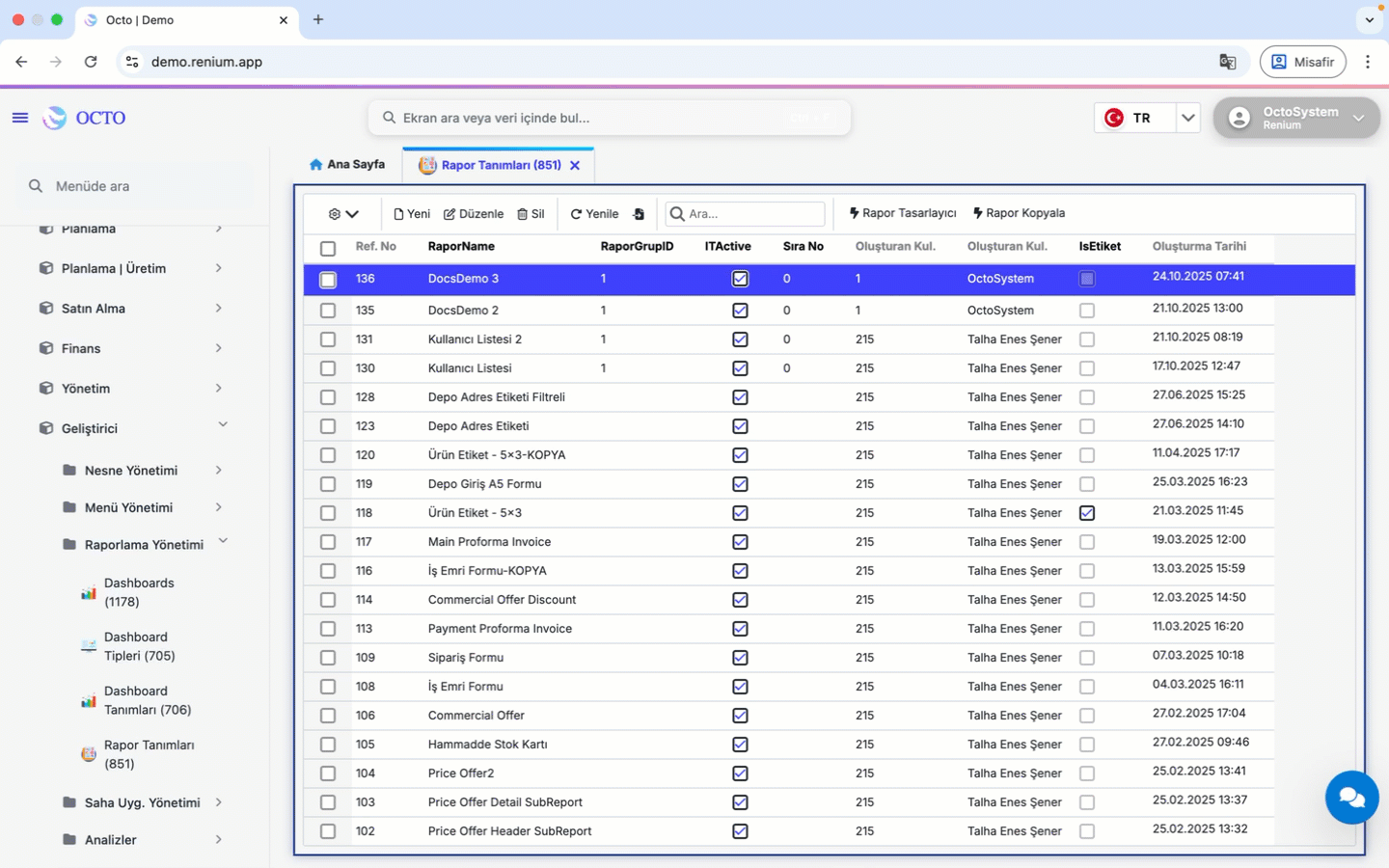Open Rapor Tanımları (851) in sidebar
Image resolution: width=1389 pixels, height=868 pixels.
coord(148,754)
